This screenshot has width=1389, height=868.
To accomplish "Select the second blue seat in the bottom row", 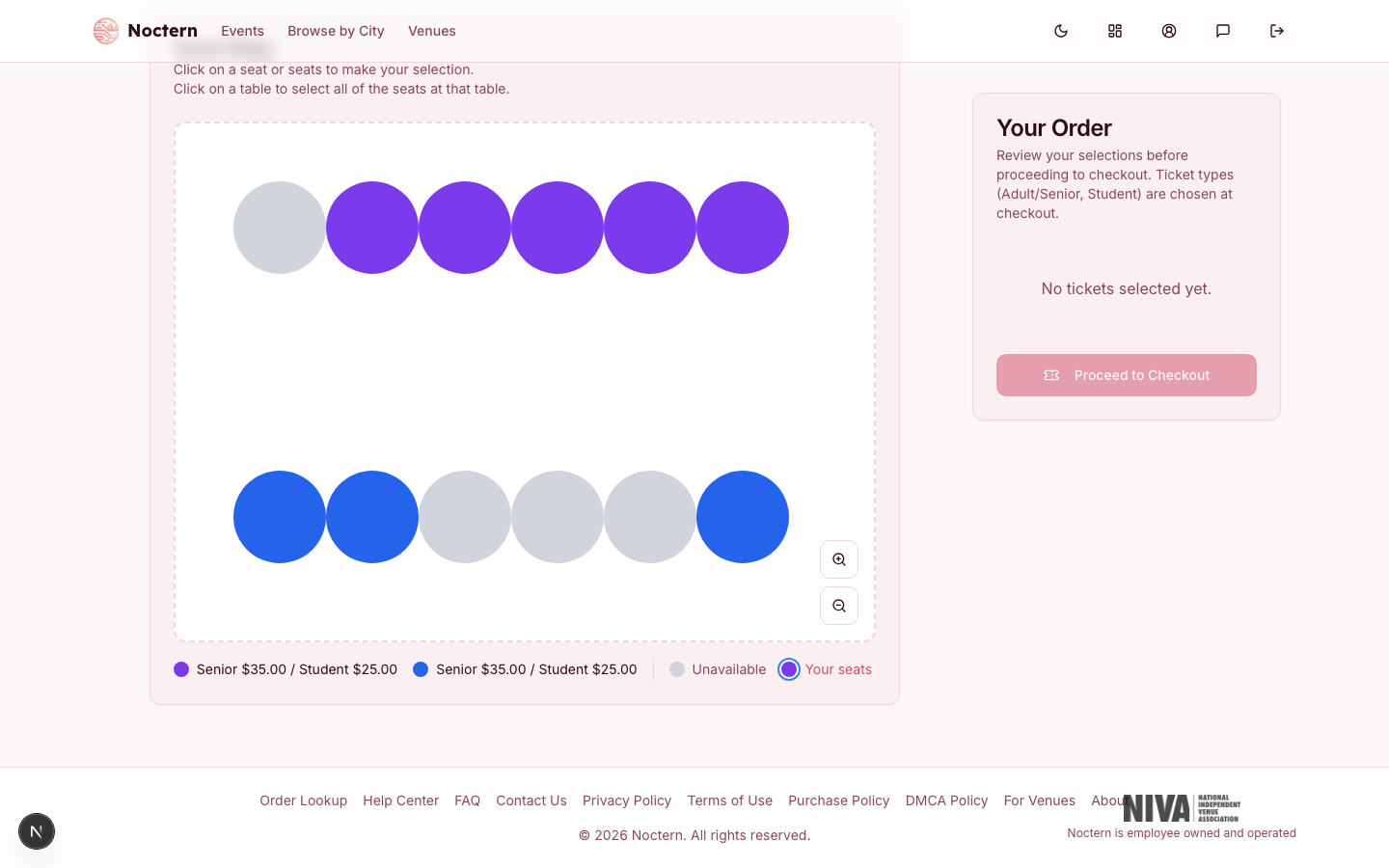I will pos(372,517).
